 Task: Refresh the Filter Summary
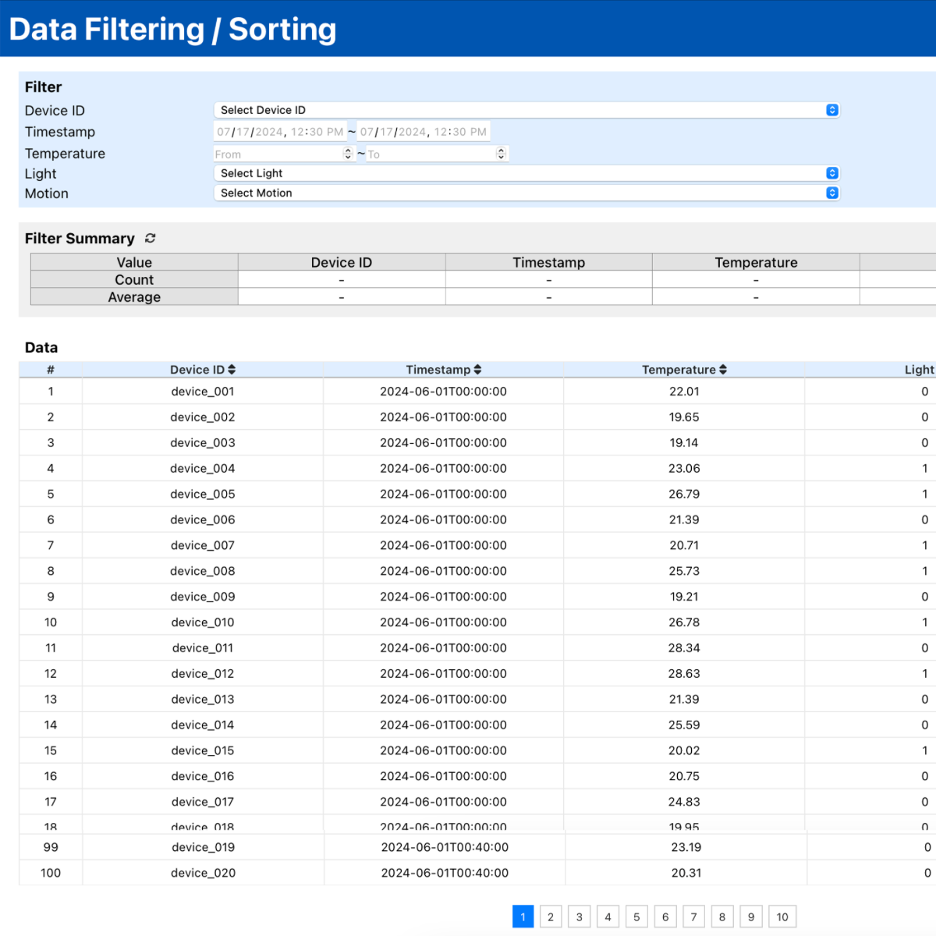149,238
